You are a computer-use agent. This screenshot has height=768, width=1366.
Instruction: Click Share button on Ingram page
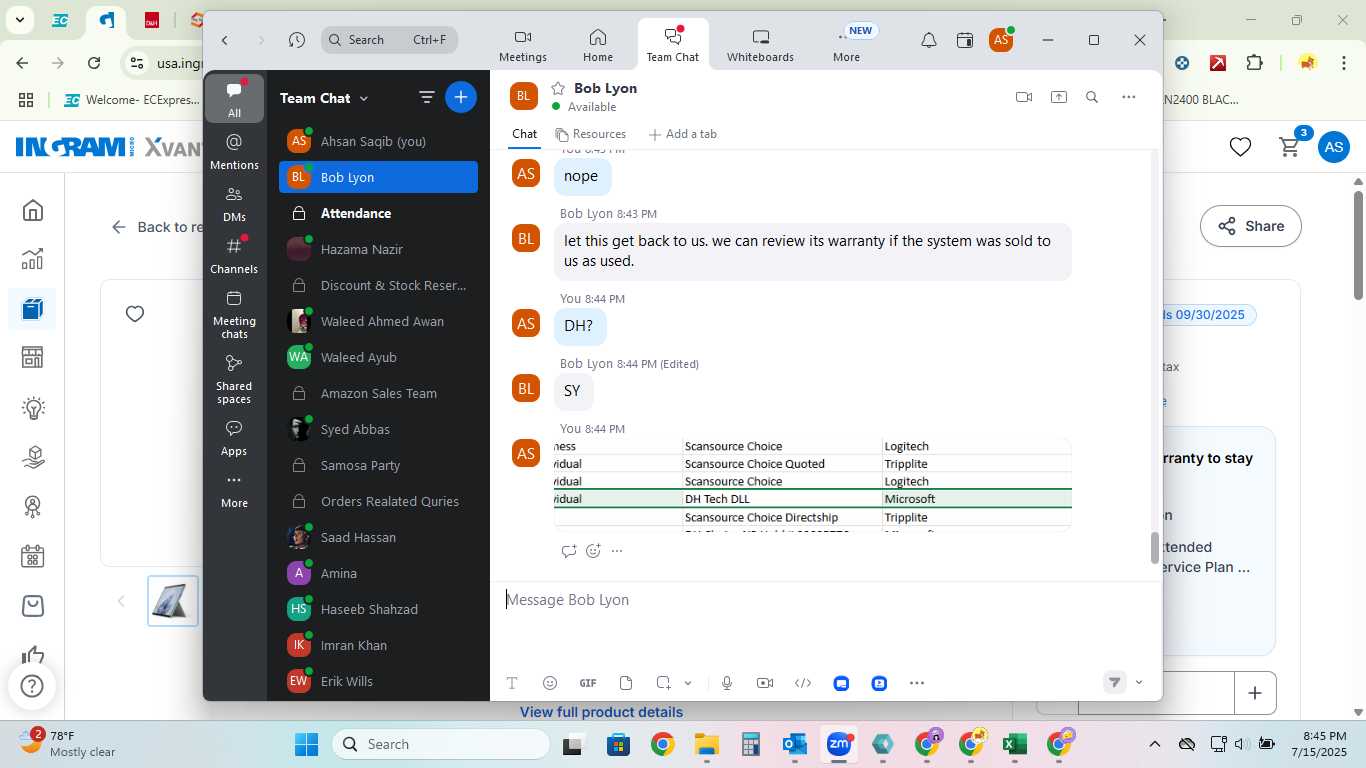(x=1251, y=226)
